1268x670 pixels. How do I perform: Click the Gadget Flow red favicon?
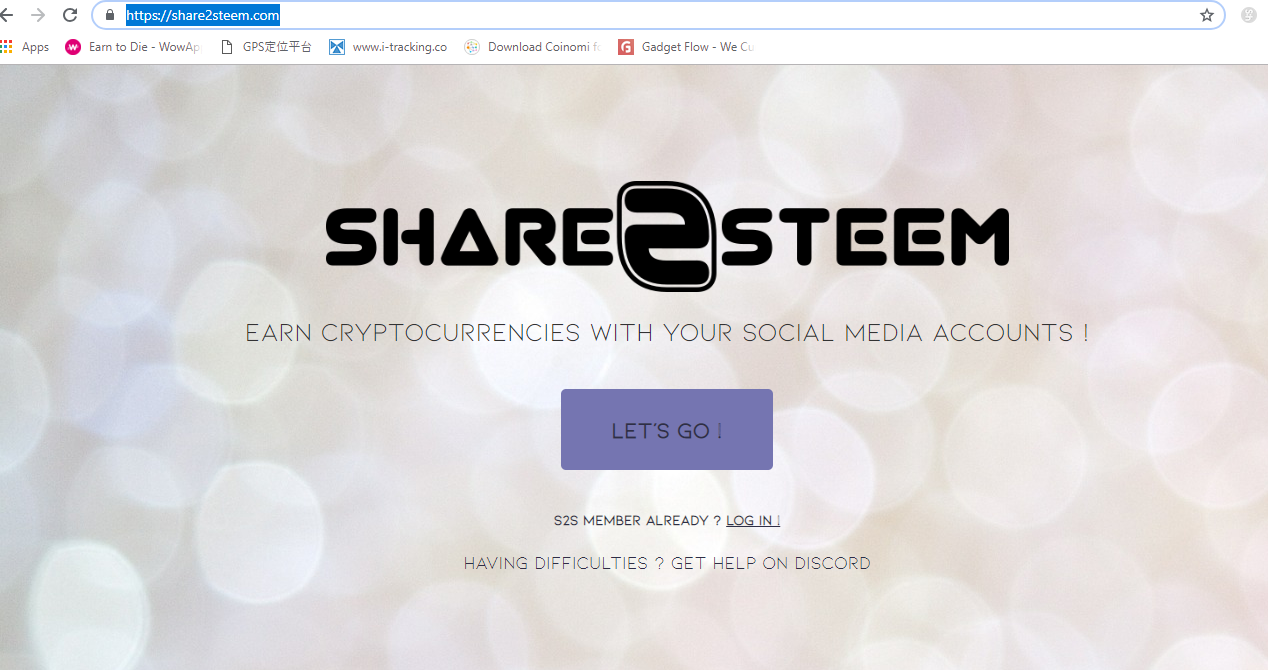tap(625, 47)
